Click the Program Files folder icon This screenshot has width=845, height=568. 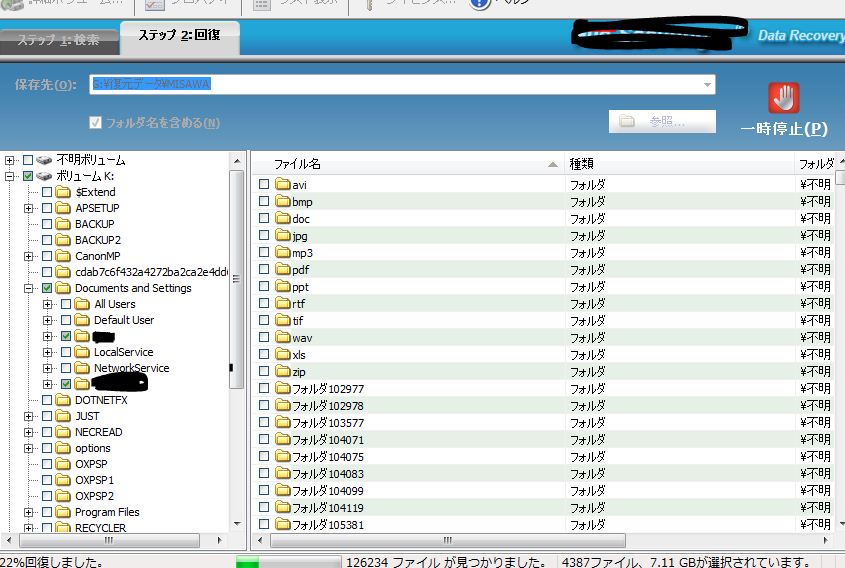coord(63,512)
